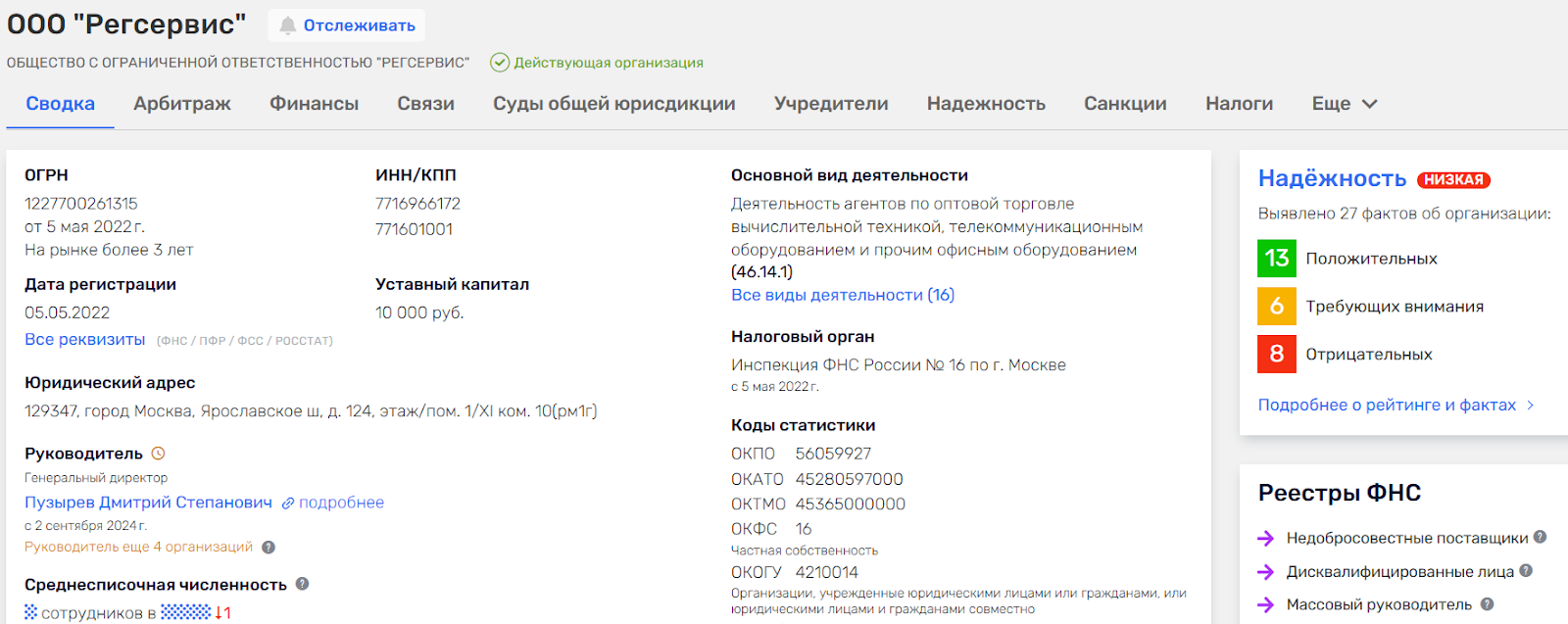1568x624 pixels.
Task: Open director Пузырев Дмитрий Степанович profile
Action: coord(148,503)
